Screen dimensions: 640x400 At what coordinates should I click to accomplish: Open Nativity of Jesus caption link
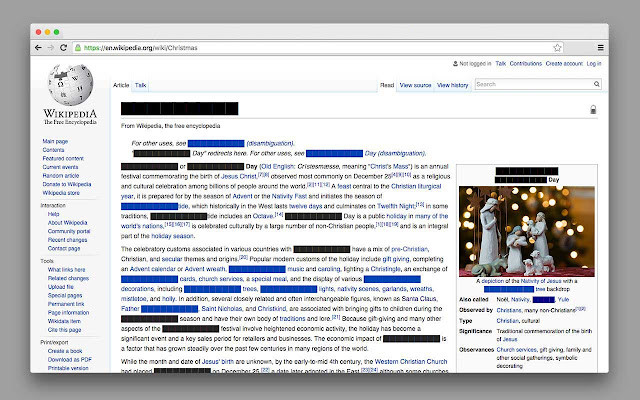tap(541, 281)
